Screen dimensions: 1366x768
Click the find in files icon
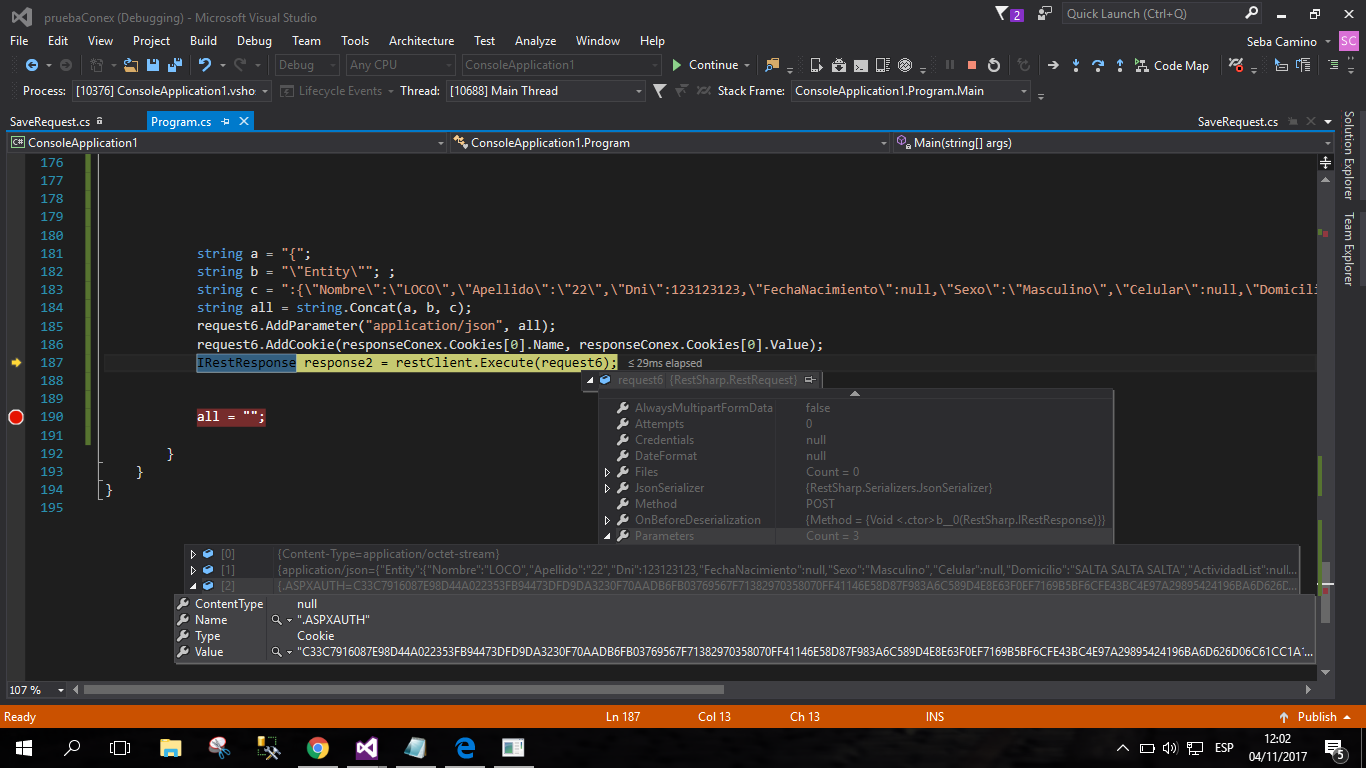[x=772, y=65]
